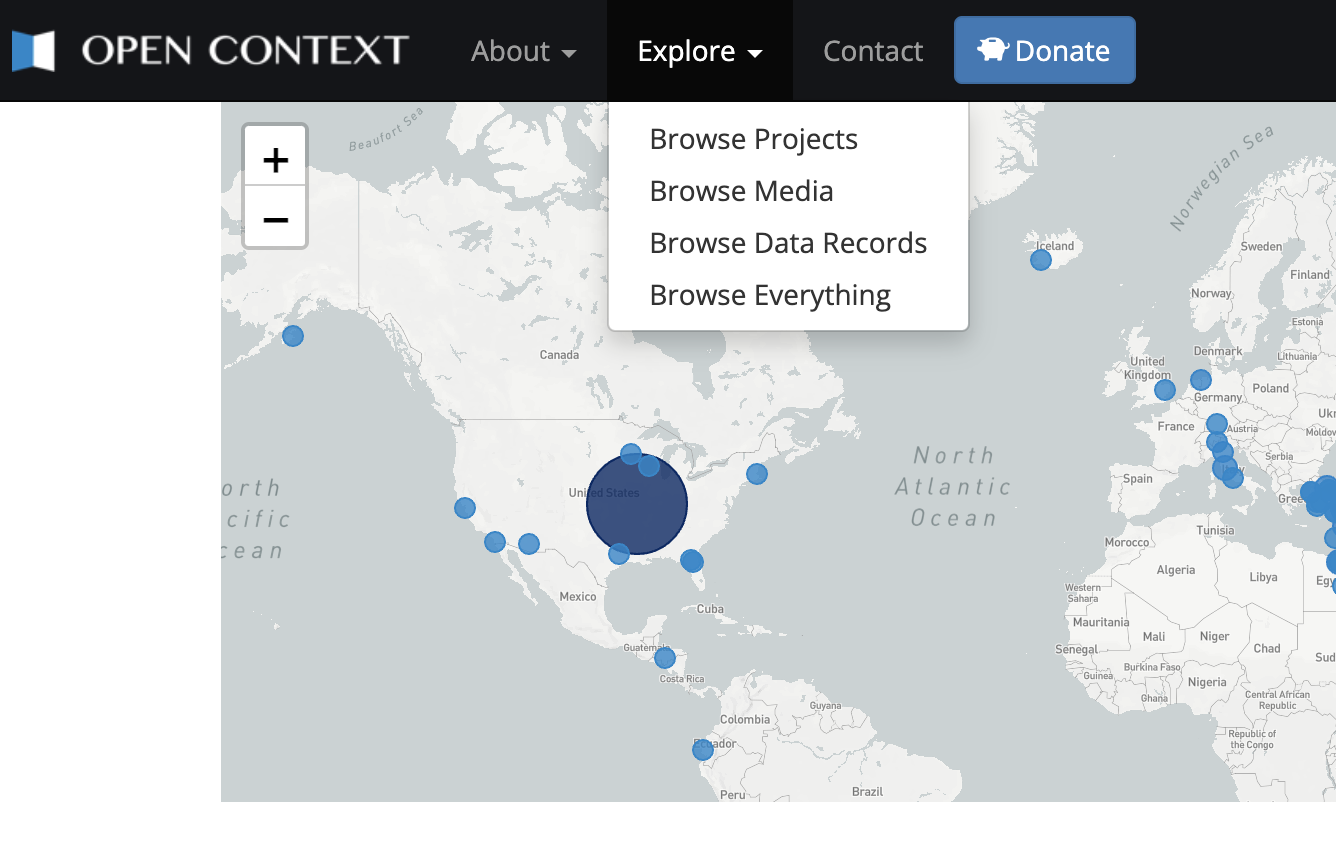Open the About dropdown menu
The height and width of the screenshot is (850, 1336).
524,51
